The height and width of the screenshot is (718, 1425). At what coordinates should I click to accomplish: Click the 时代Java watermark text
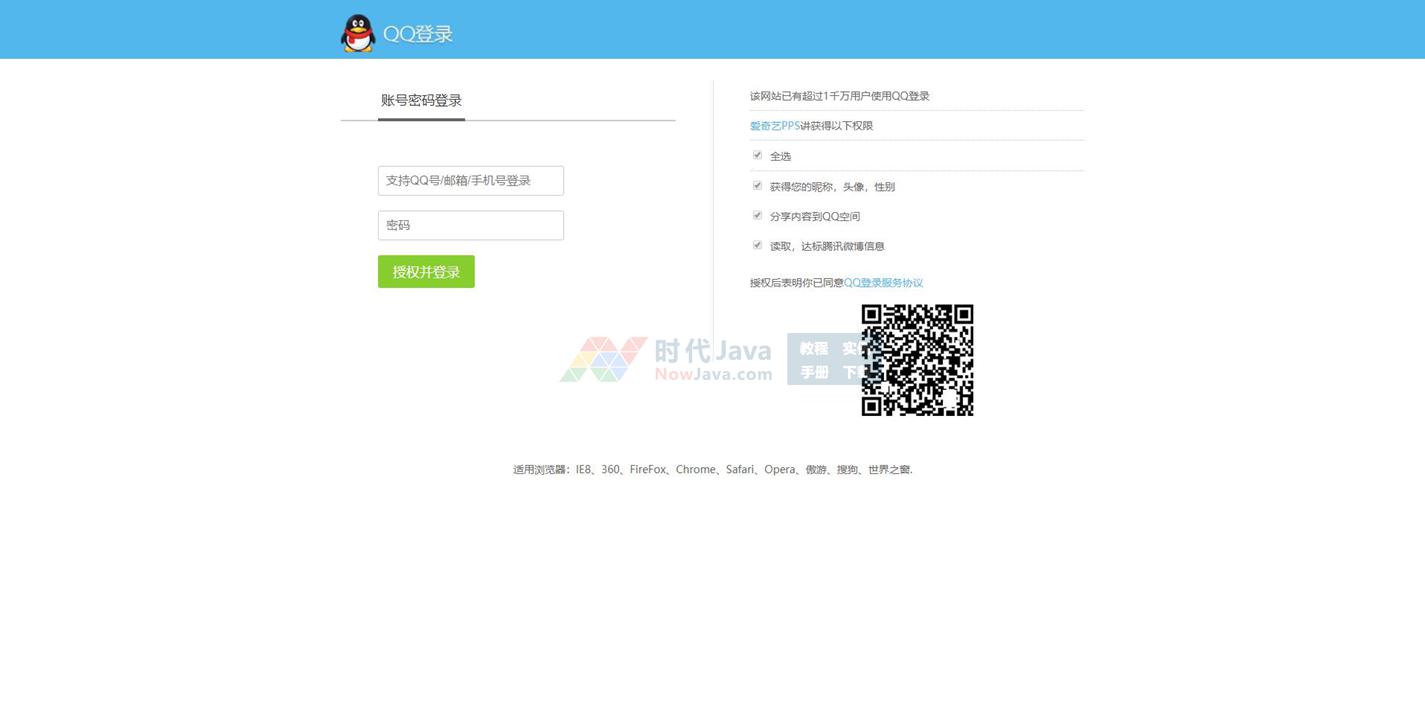(712, 350)
